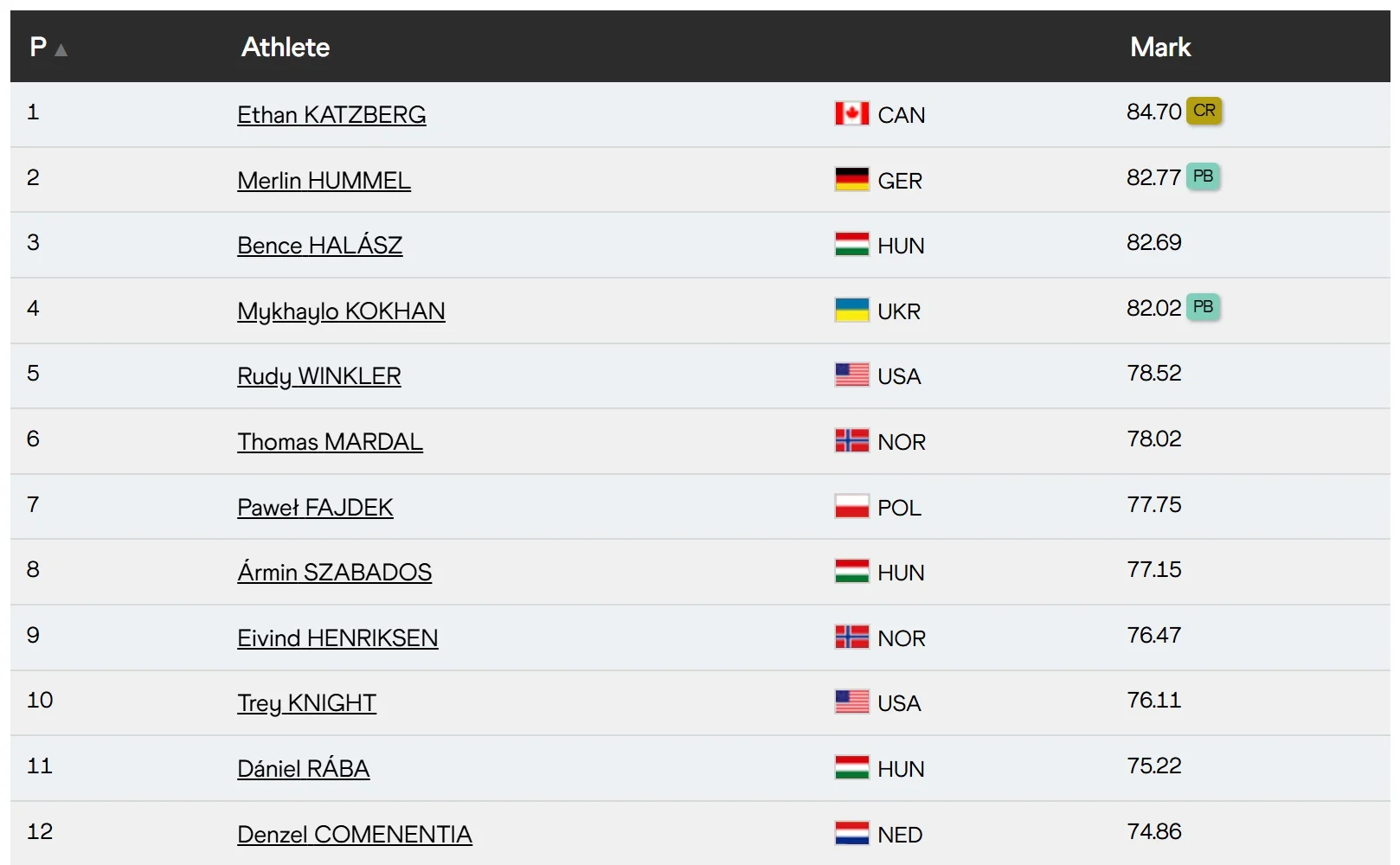1400x865 pixels.
Task: Open Mykhaylo KOKHAN's profile
Action: point(341,311)
